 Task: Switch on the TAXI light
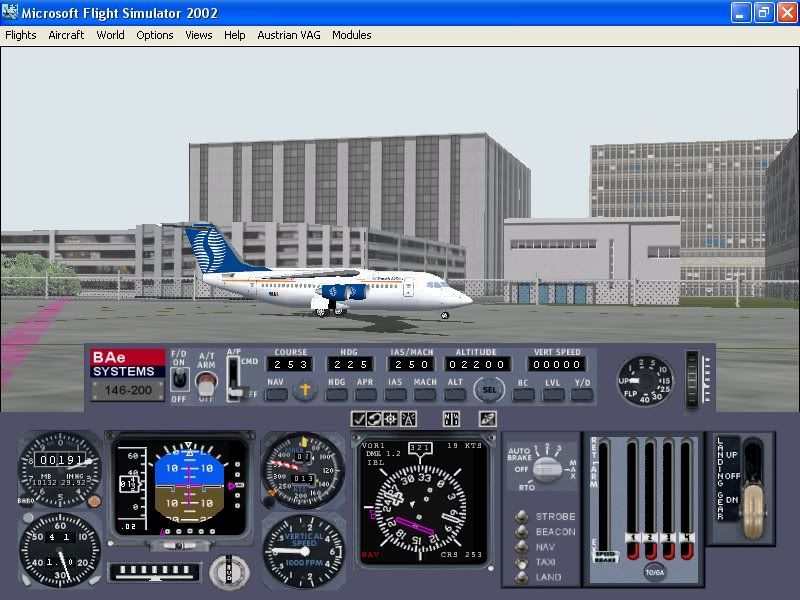coord(520,562)
